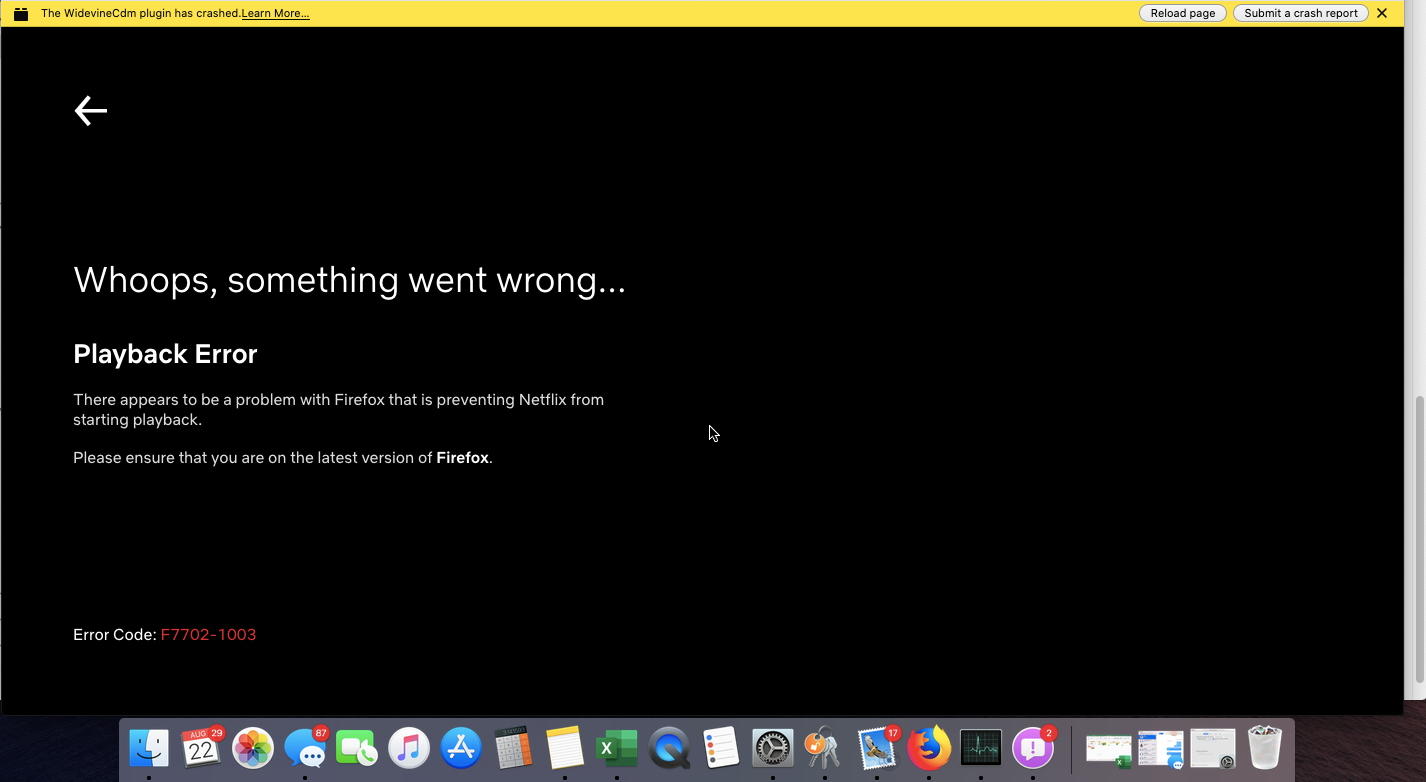This screenshot has height=782, width=1426.
Task: Open iTunes music app from the dock
Action: [409, 748]
